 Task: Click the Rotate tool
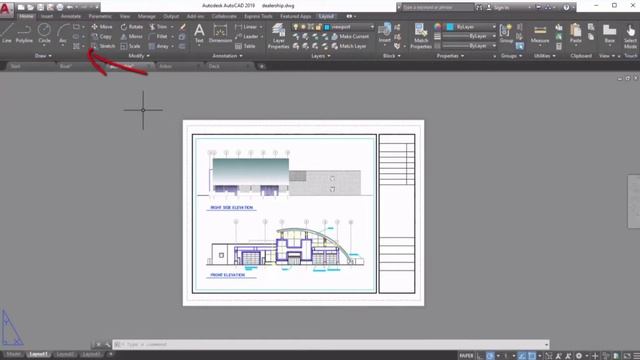pyautogui.click(x=131, y=27)
